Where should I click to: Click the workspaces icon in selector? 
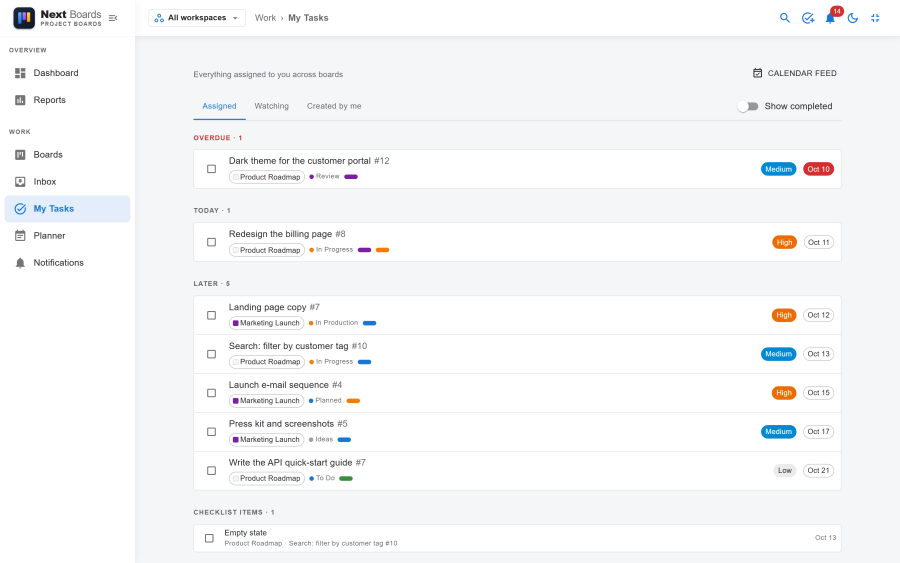click(x=159, y=18)
